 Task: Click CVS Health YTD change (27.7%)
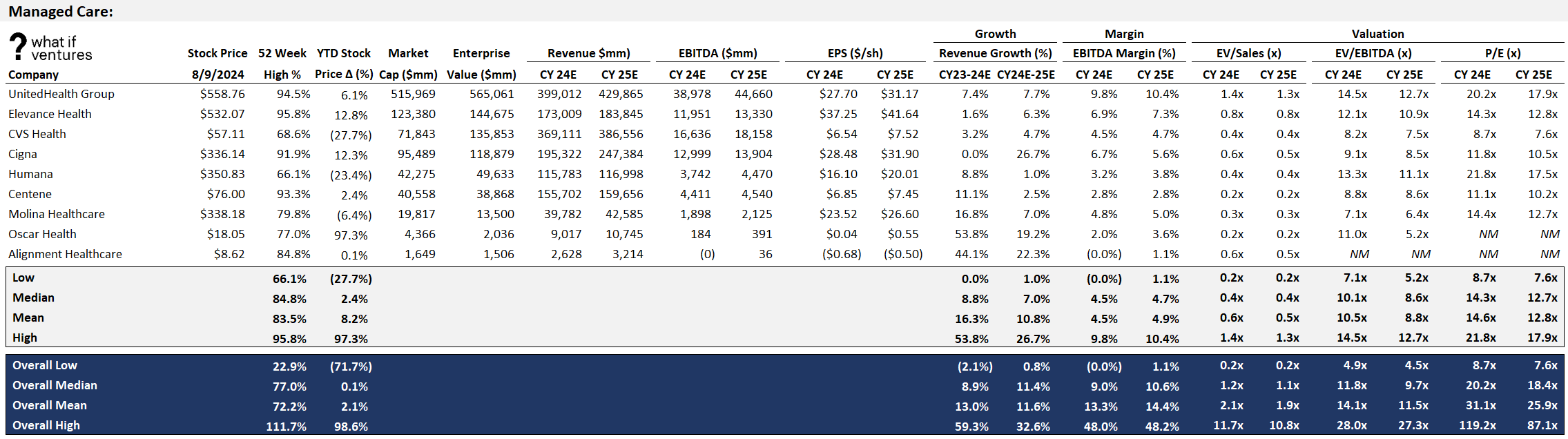click(351, 135)
